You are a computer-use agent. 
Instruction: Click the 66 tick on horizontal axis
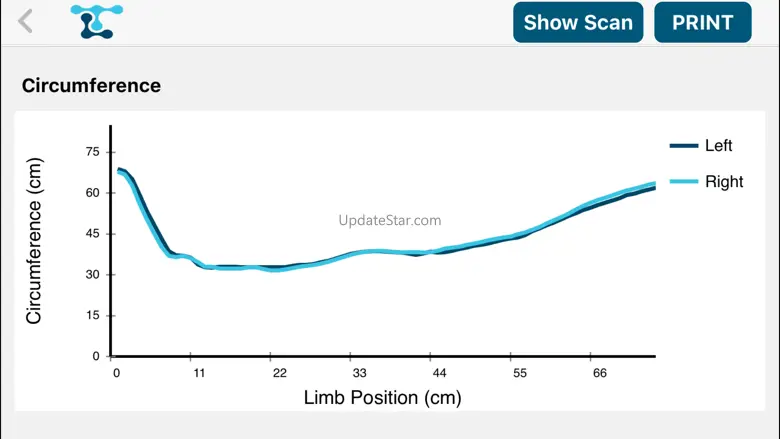pyautogui.click(x=600, y=373)
